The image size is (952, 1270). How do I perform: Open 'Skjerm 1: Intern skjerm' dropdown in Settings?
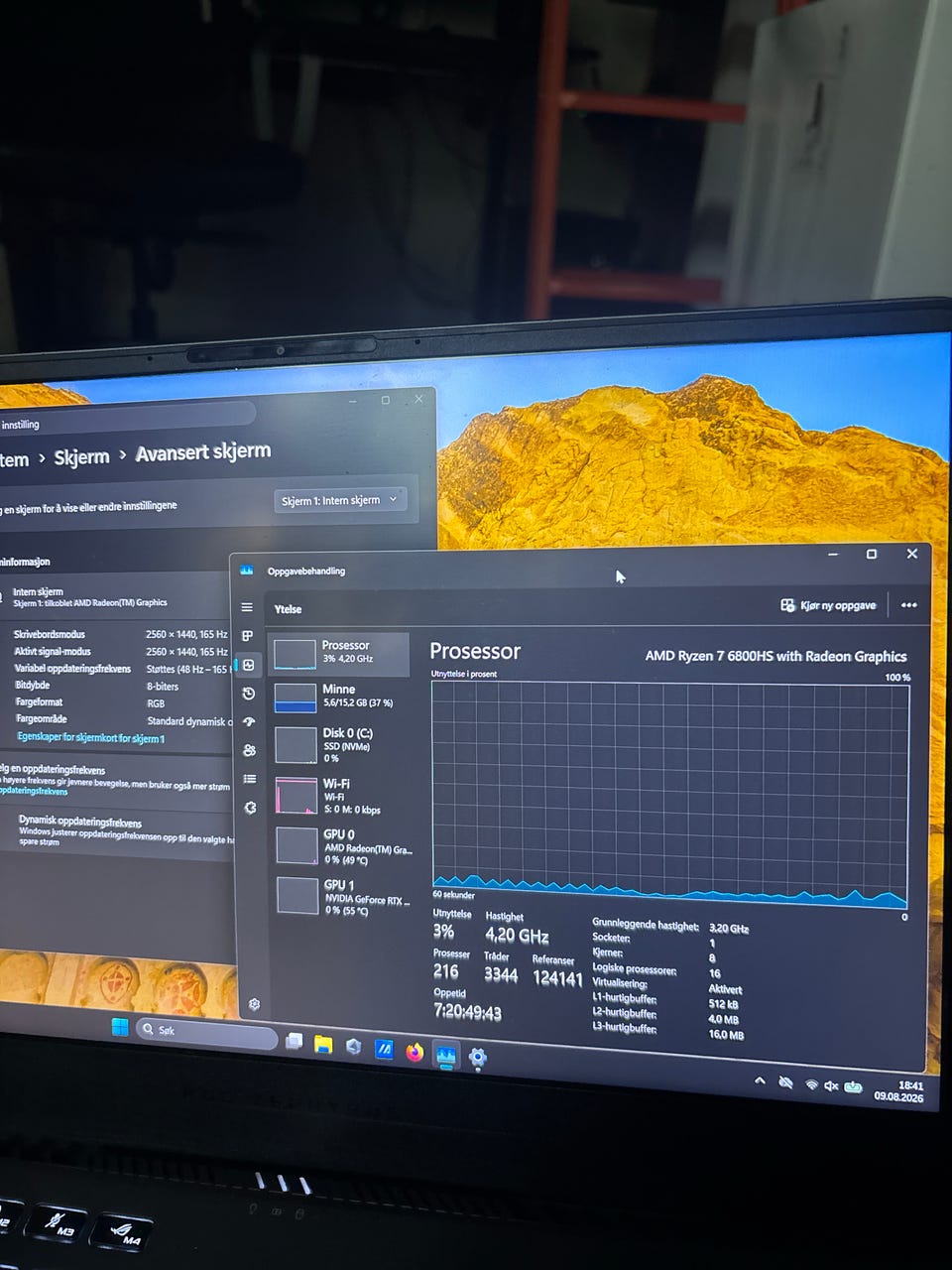coord(339,500)
